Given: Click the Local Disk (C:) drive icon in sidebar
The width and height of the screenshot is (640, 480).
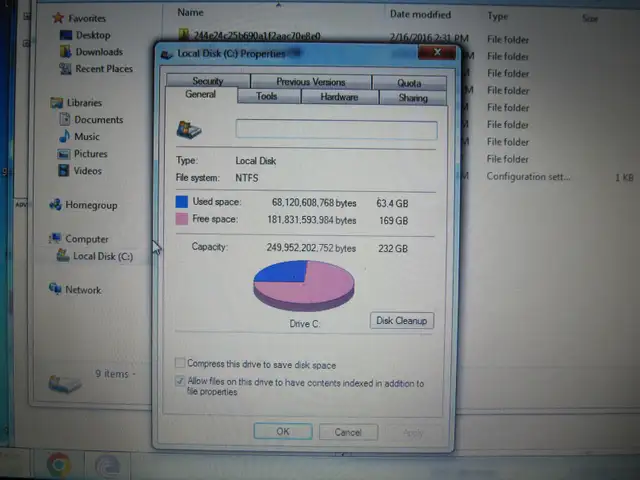Looking at the screenshot, I should click(x=63, y=255).
